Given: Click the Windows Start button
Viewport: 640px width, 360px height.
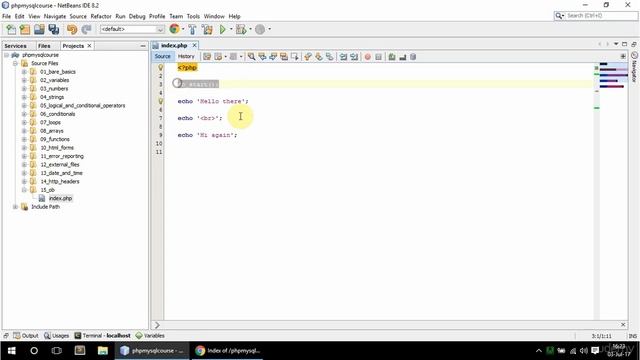Looking at the screenshot, I should coord(11,351).
